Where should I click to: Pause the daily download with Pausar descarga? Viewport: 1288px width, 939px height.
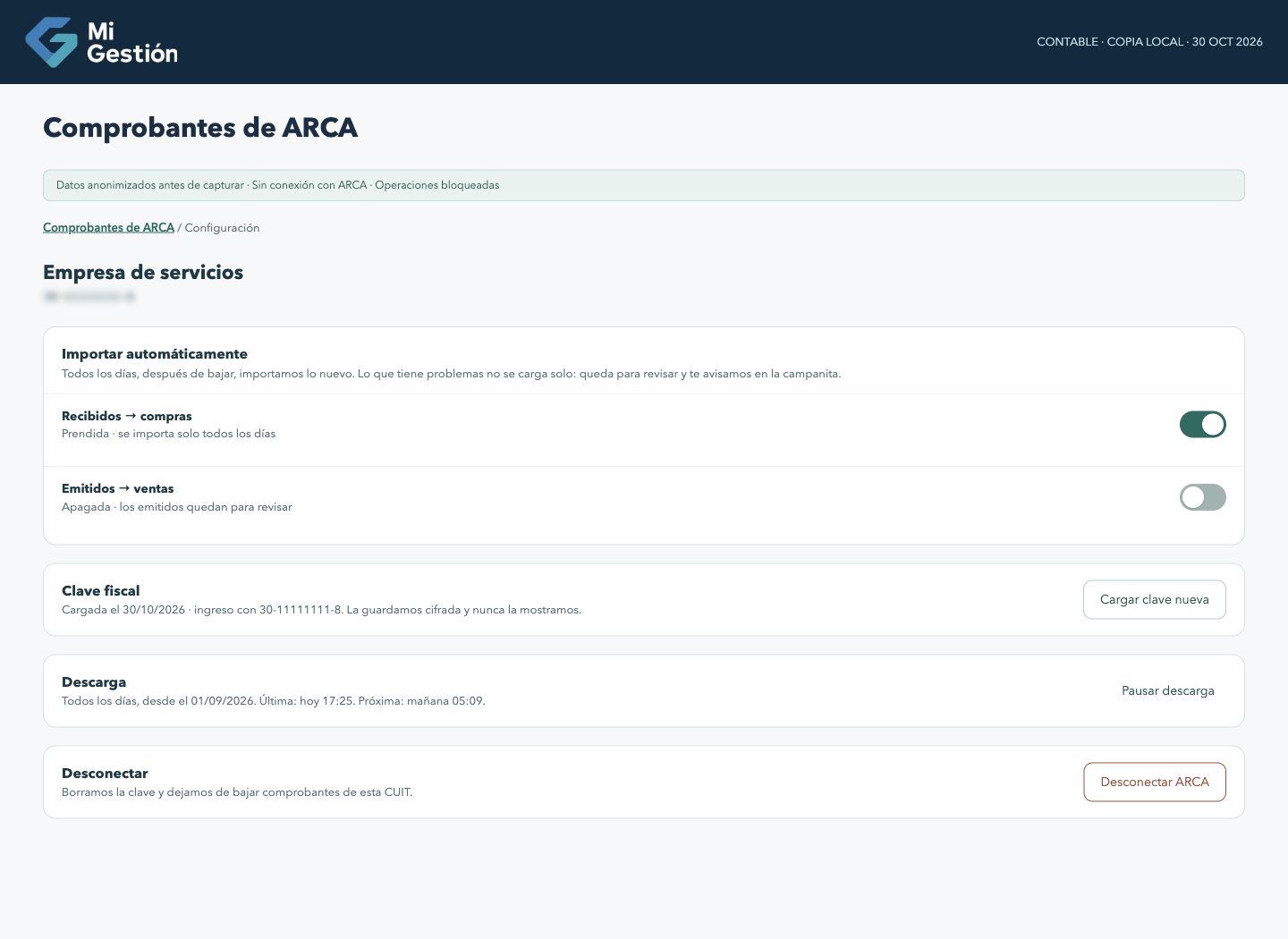[1167, 690]
